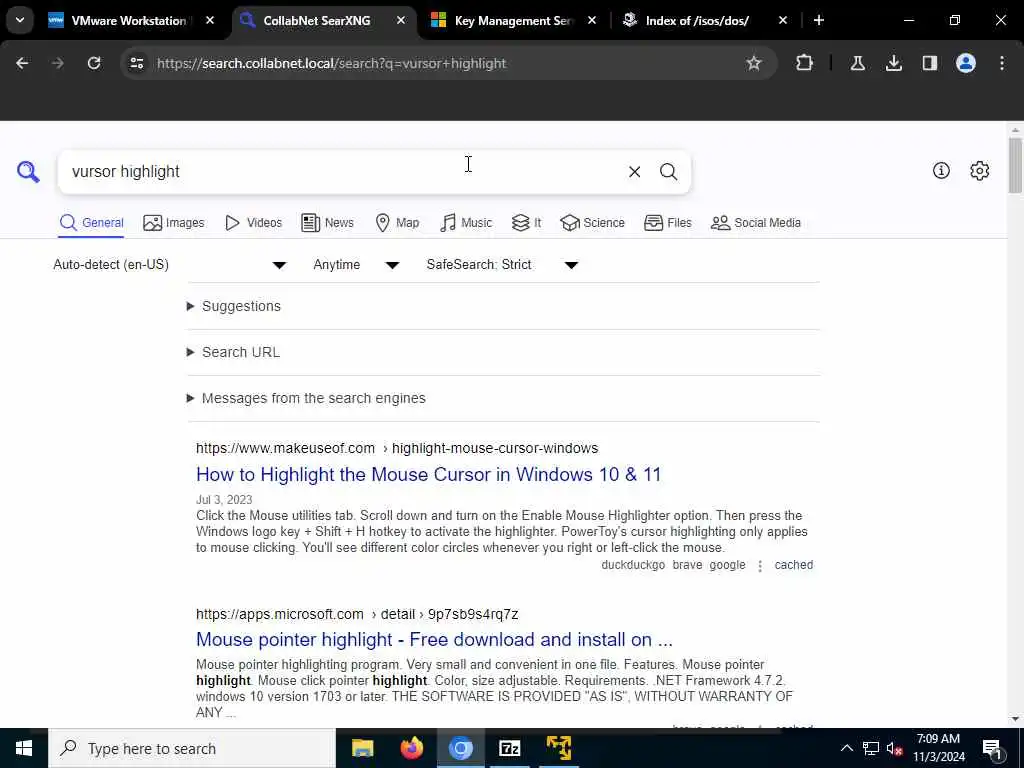Image resolution: width=1024 pixels, height=768 pixels.
Task: Select the Social Media search category
Action: click(756, 223)
